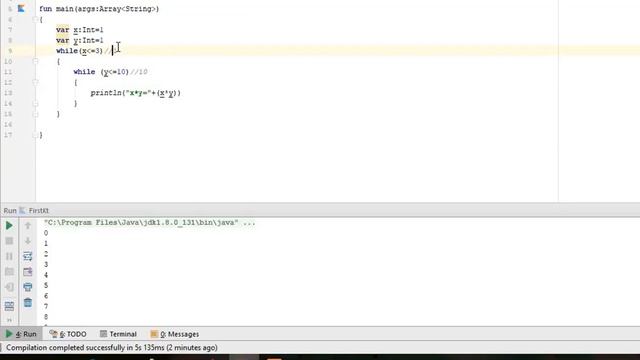Click the Restore layout icon

click(x=9, y=306)
